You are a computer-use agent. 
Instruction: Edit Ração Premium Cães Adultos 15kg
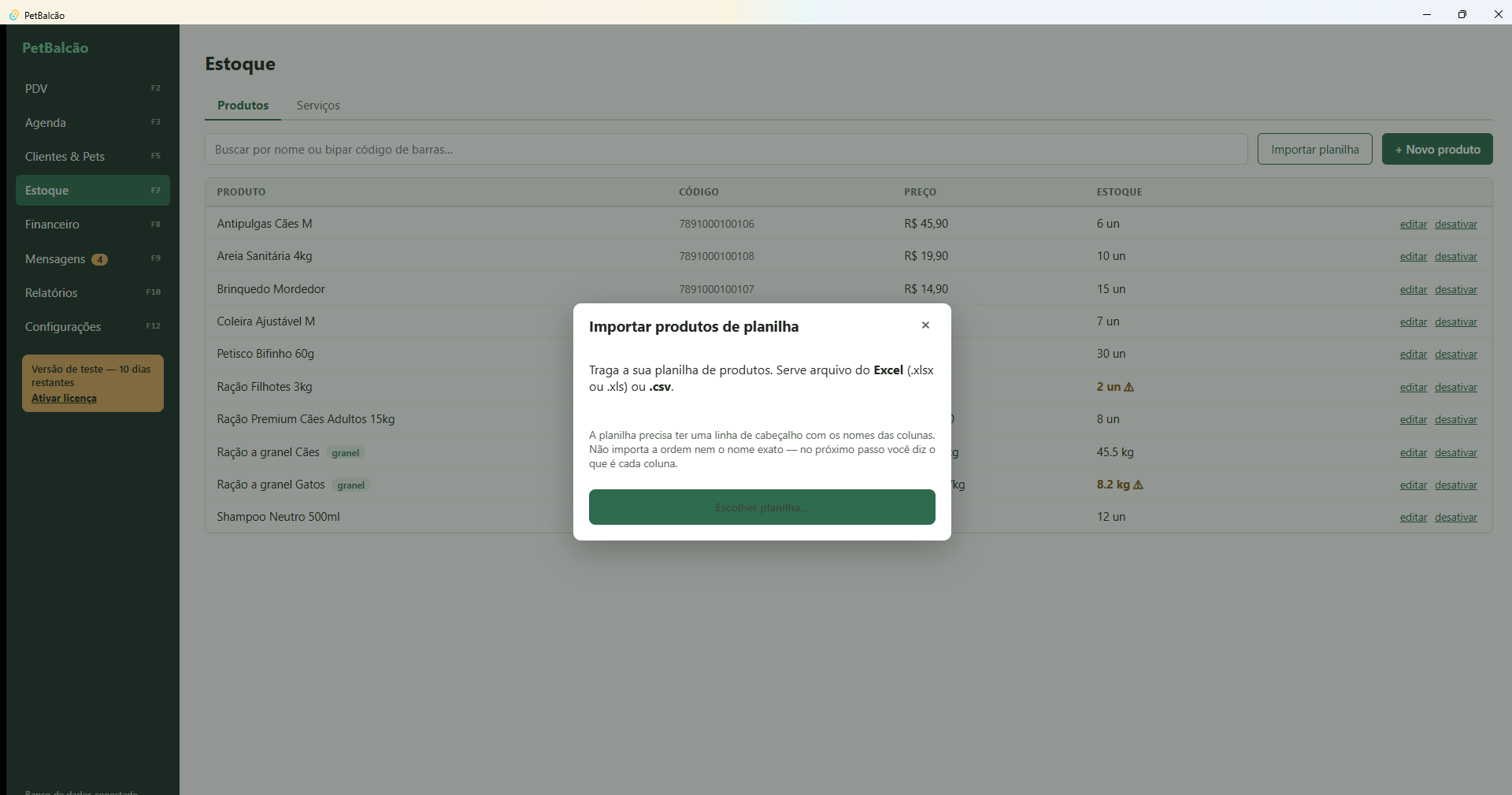point(1414,420)
